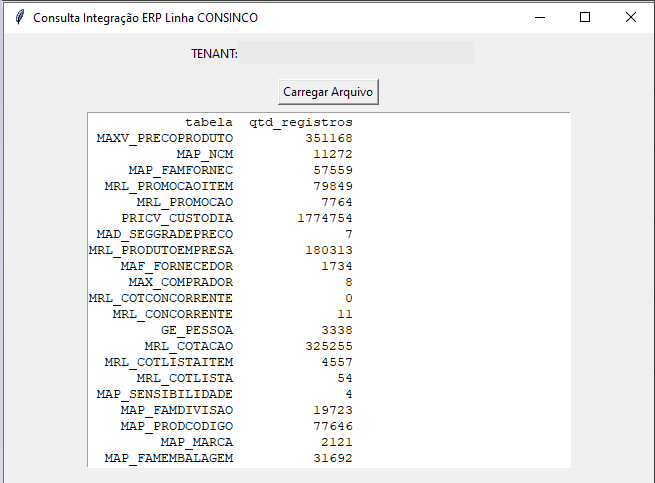Click the value 19723
This screenshot has width=655, height=483.
[333, 410]
